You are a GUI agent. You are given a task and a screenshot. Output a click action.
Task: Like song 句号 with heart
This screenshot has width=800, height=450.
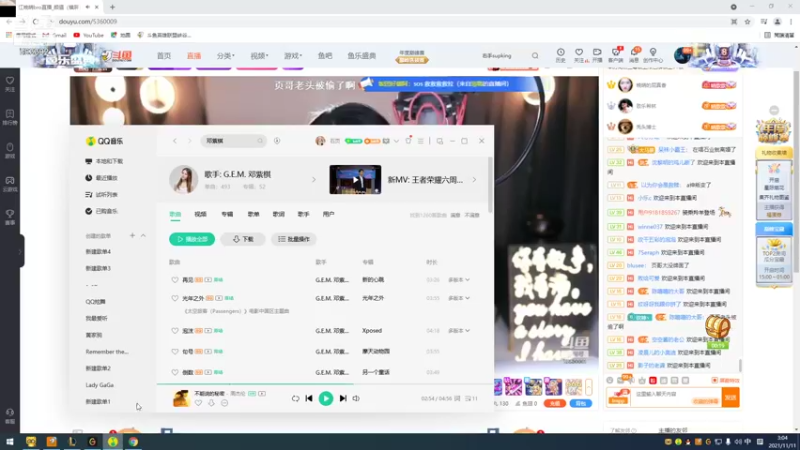[x=175, y=352]
